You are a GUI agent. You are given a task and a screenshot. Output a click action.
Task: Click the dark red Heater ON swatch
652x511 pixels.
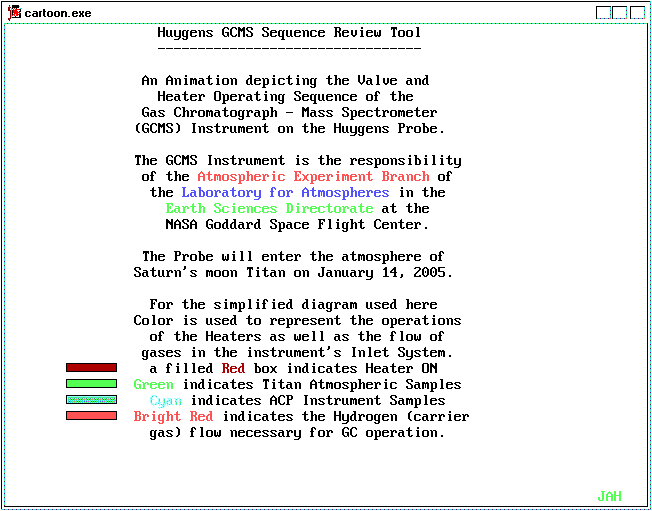pyautogui.click(x=91, y=368)
